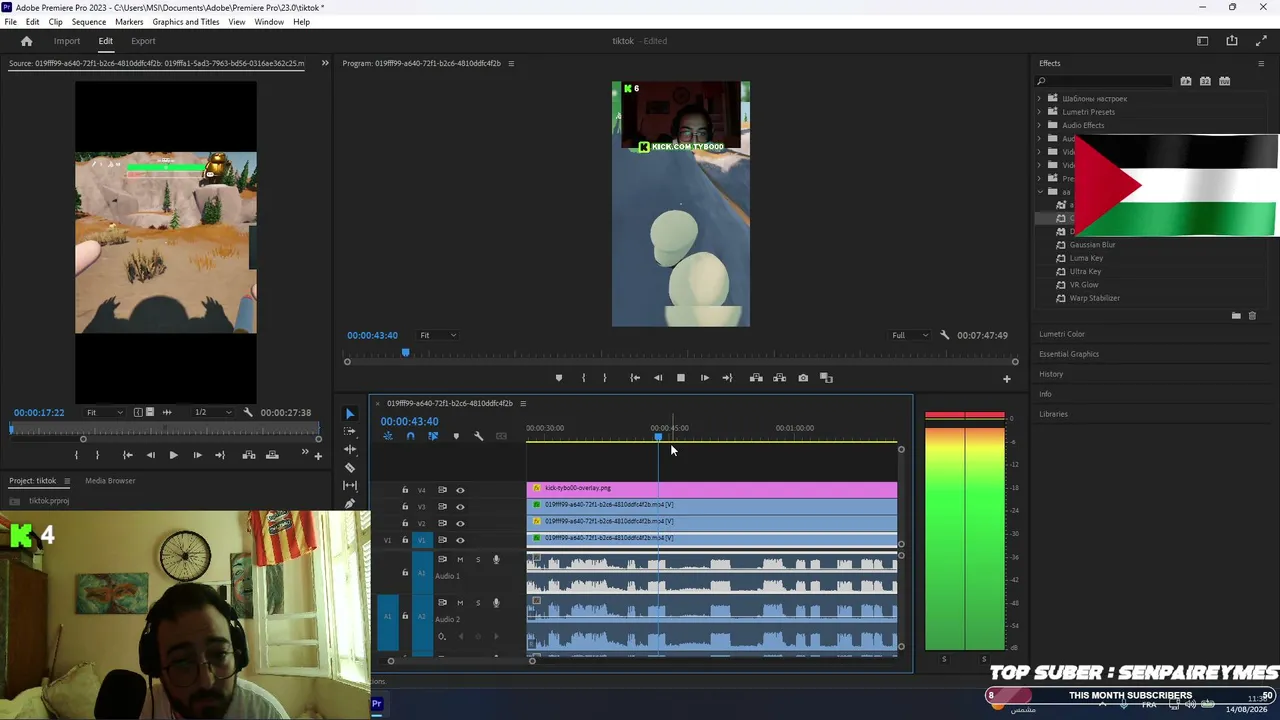Mark In point in Program monitor
The height and width of the screenshot is (720, 1280).
coord(584,378)
